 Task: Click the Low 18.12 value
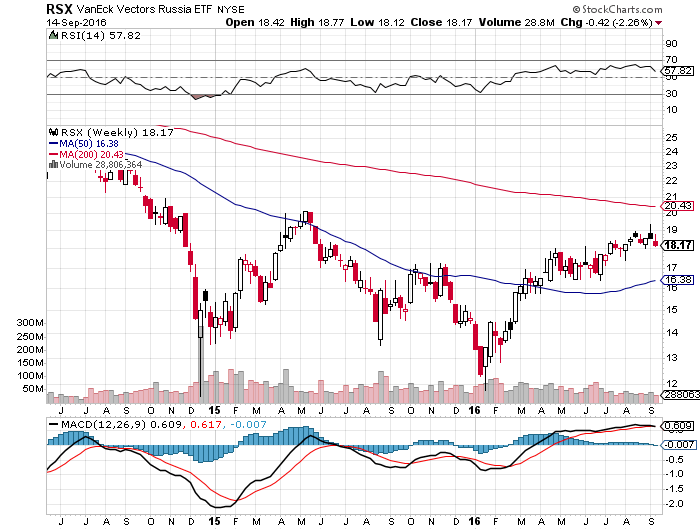point(377,22)
